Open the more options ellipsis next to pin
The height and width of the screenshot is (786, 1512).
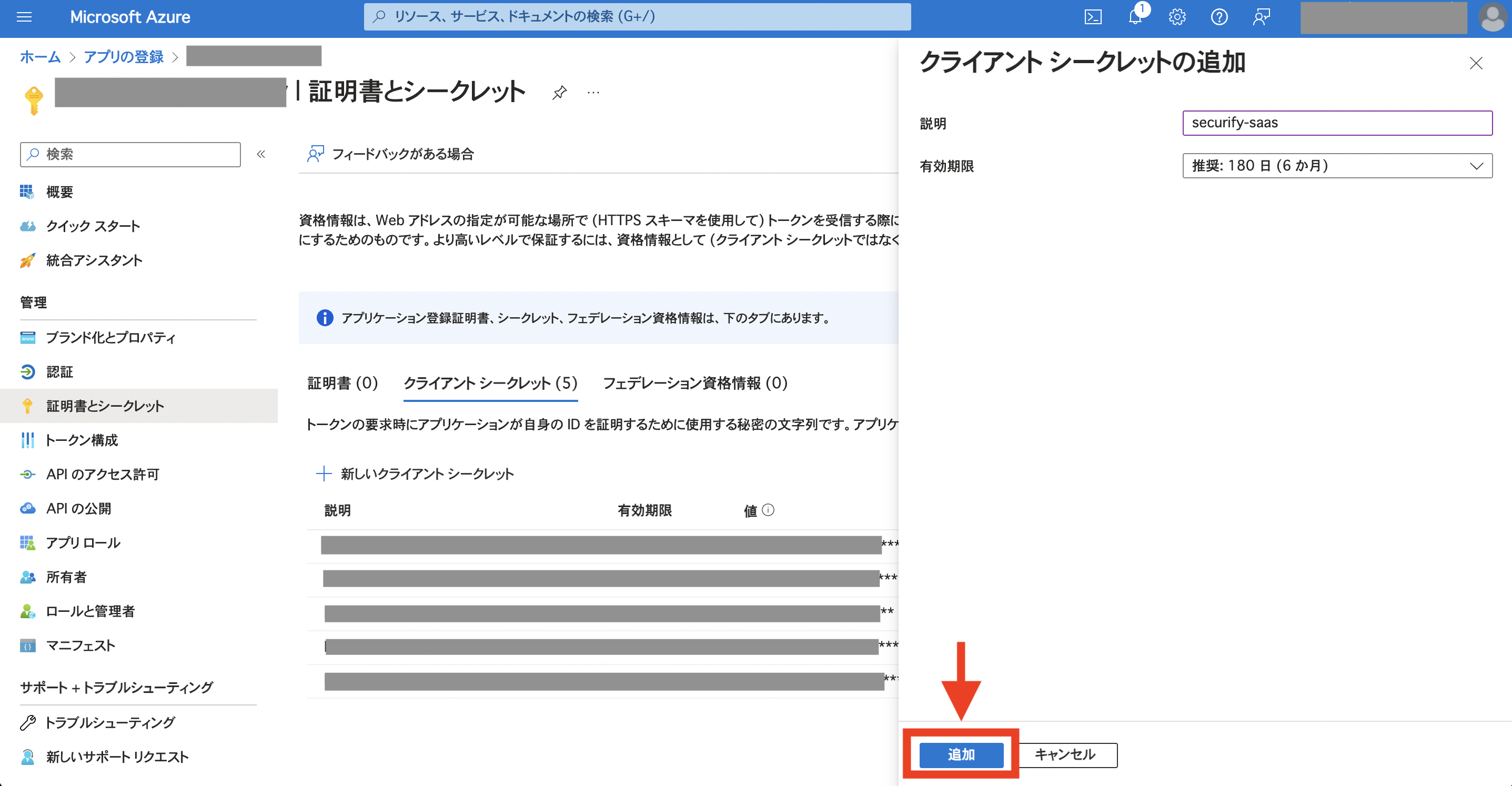[x=593, y=92]
